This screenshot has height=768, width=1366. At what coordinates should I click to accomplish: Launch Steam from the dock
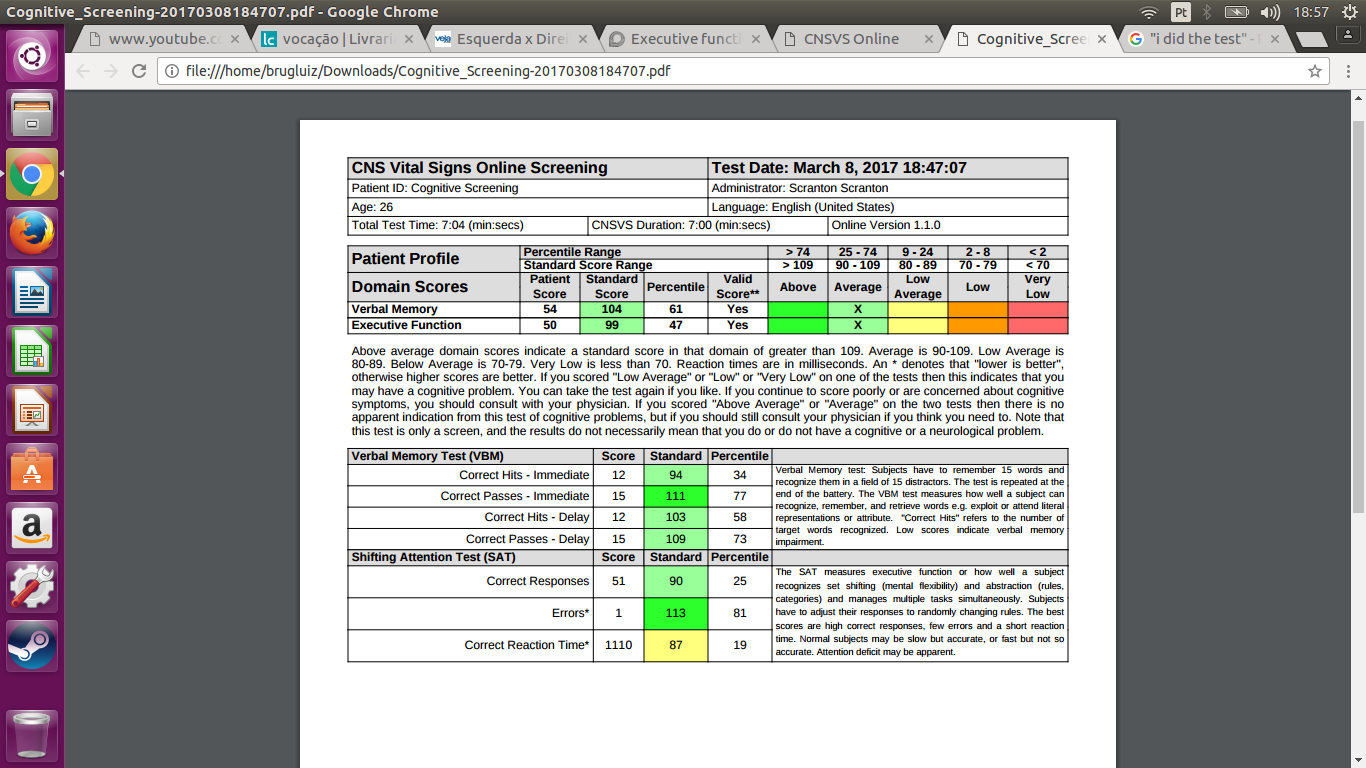tap(32, 646)
